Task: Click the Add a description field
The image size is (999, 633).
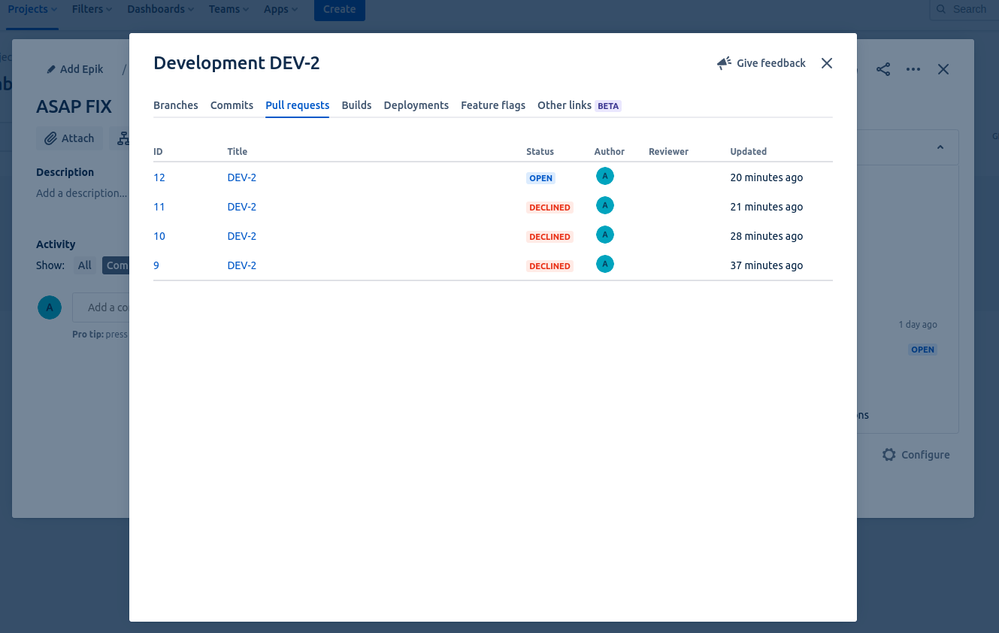Action: click(82, 193)
